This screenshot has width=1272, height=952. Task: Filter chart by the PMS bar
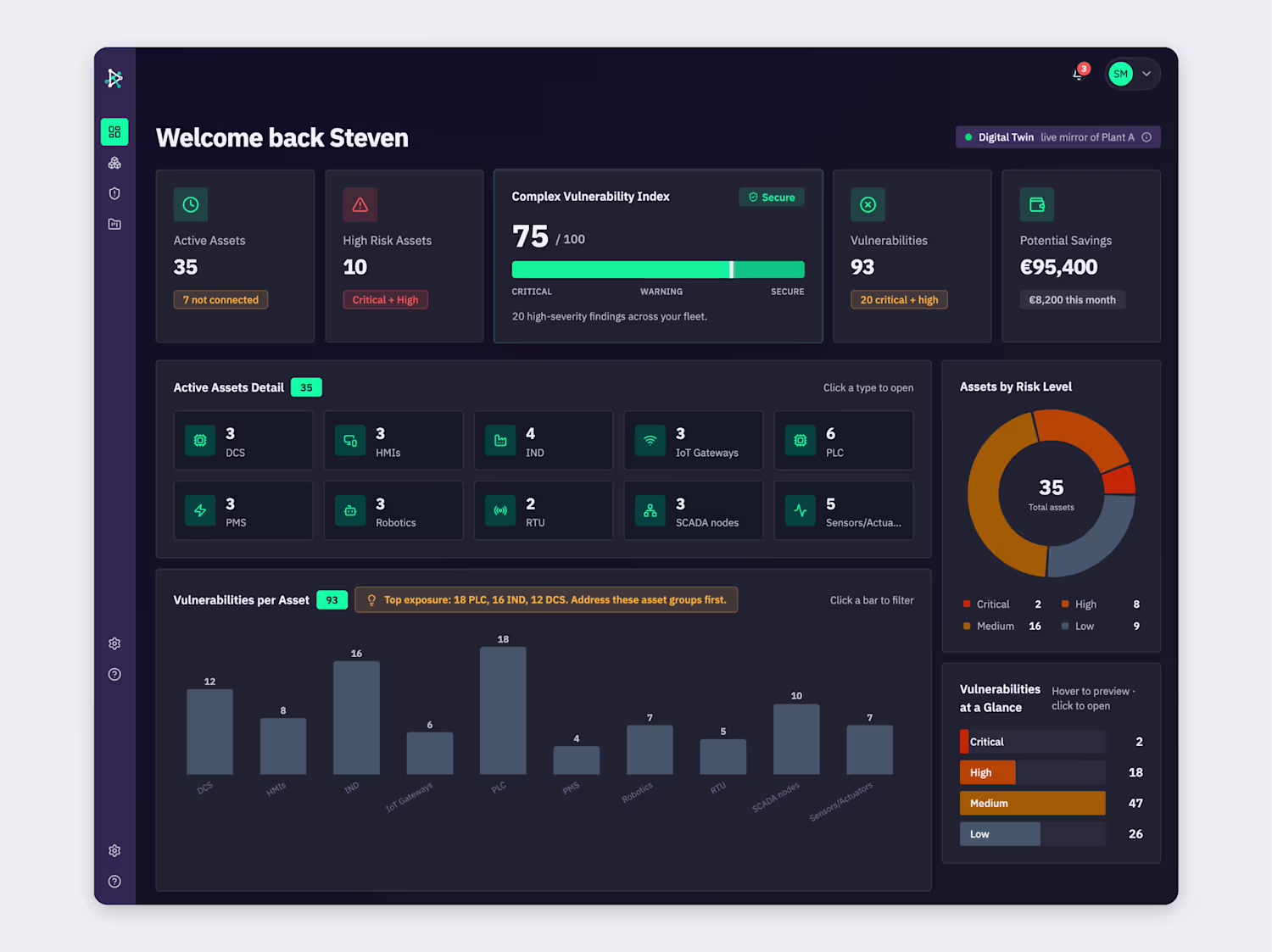[577, 760]
